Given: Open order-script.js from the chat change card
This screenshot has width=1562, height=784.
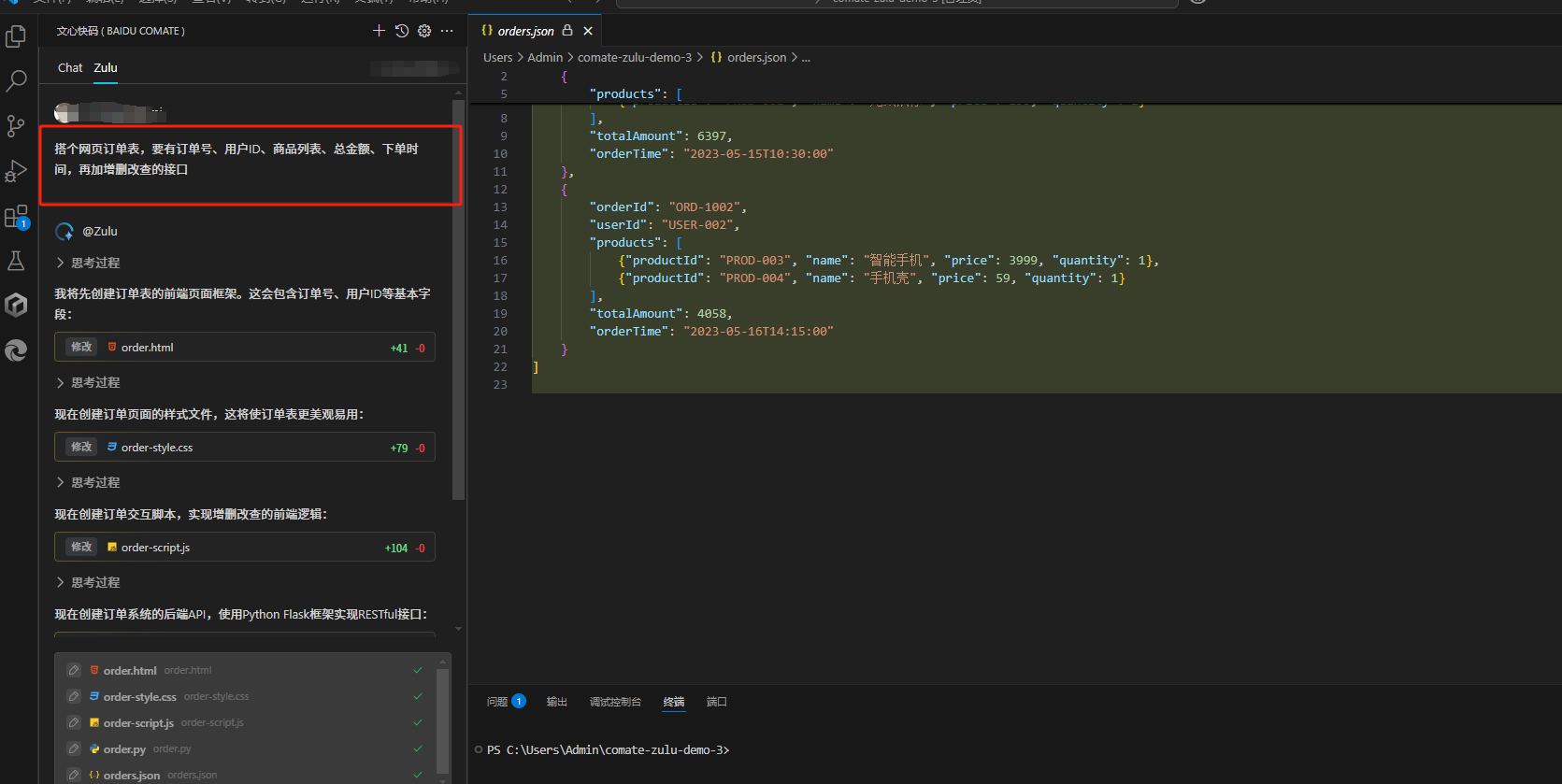Looking at the screenshot, I should [x=155, y=548].
